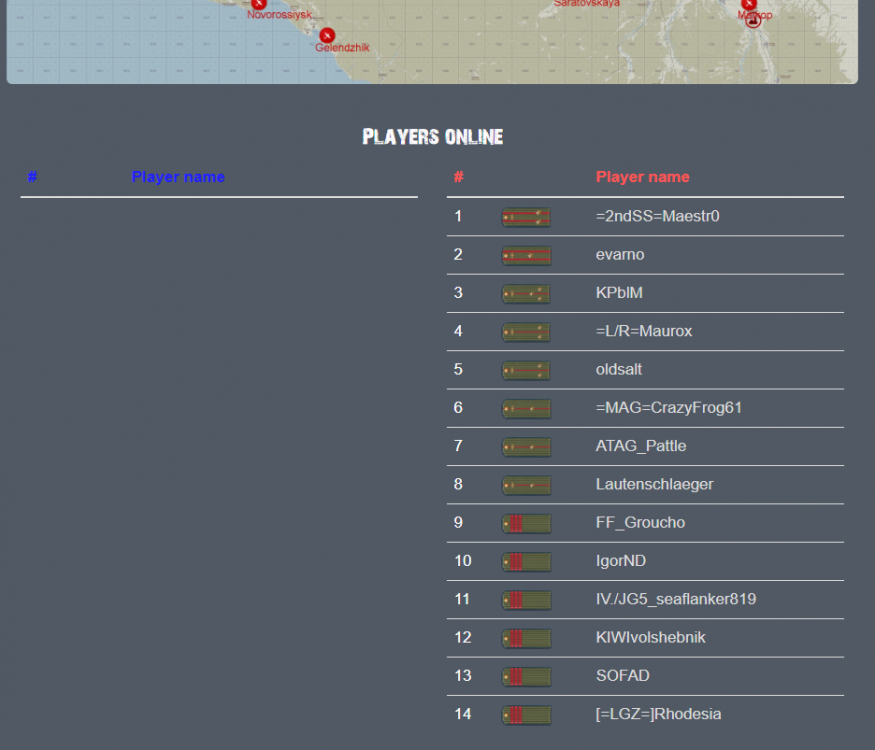Click the blue 'Player name' column header
The width and height of the screenshot is (875, 750).
[x=178, y=177]
